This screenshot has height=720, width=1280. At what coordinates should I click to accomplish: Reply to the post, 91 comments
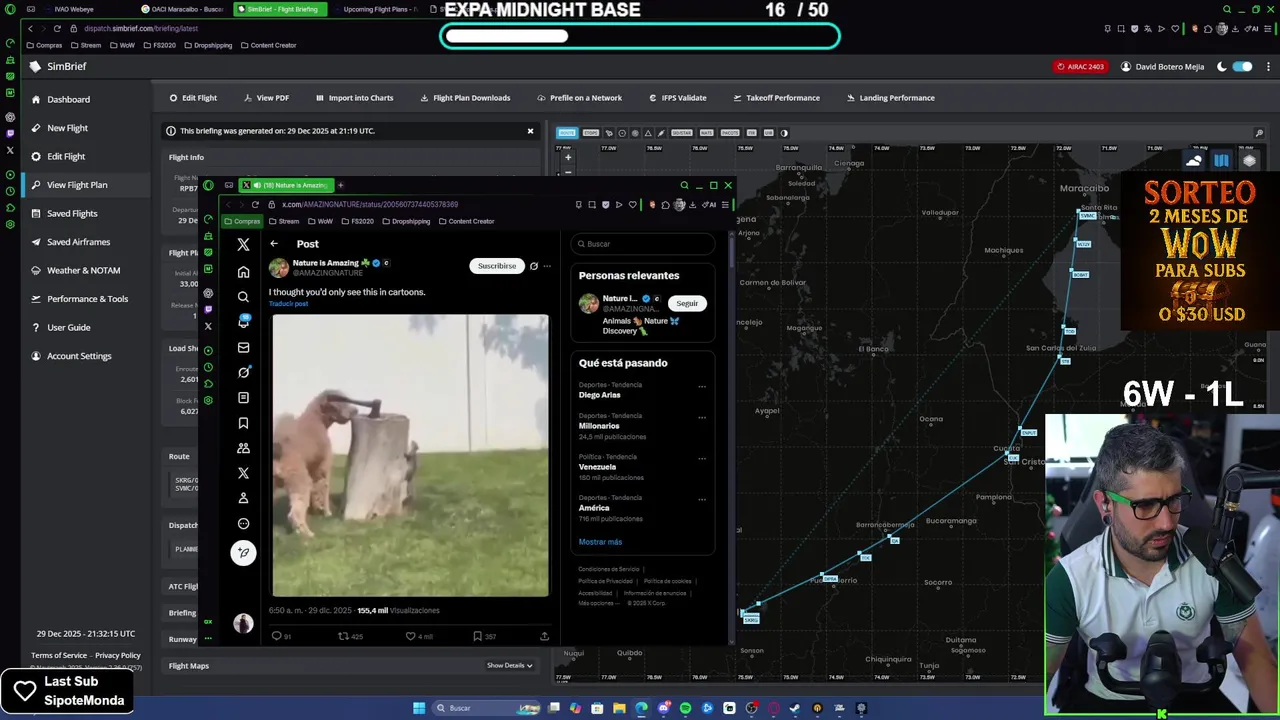[x=281, y=636]
